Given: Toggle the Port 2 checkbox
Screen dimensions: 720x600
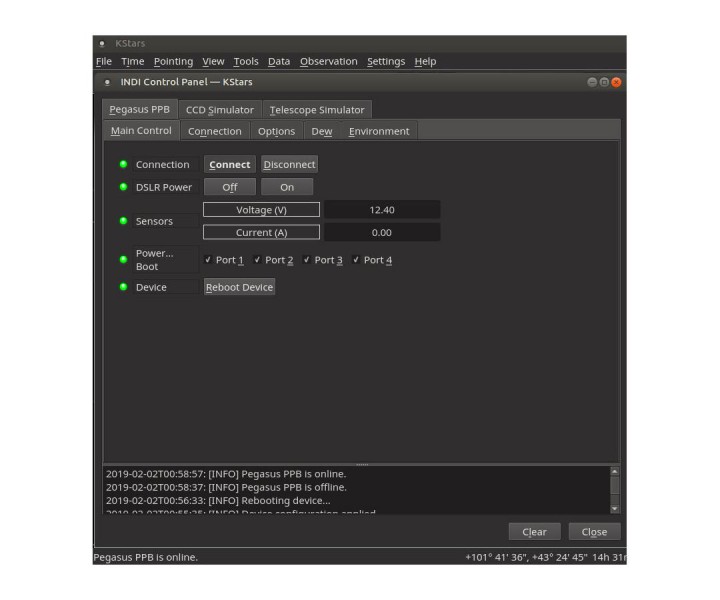Looking at the screenshot, I should (257, 260).
